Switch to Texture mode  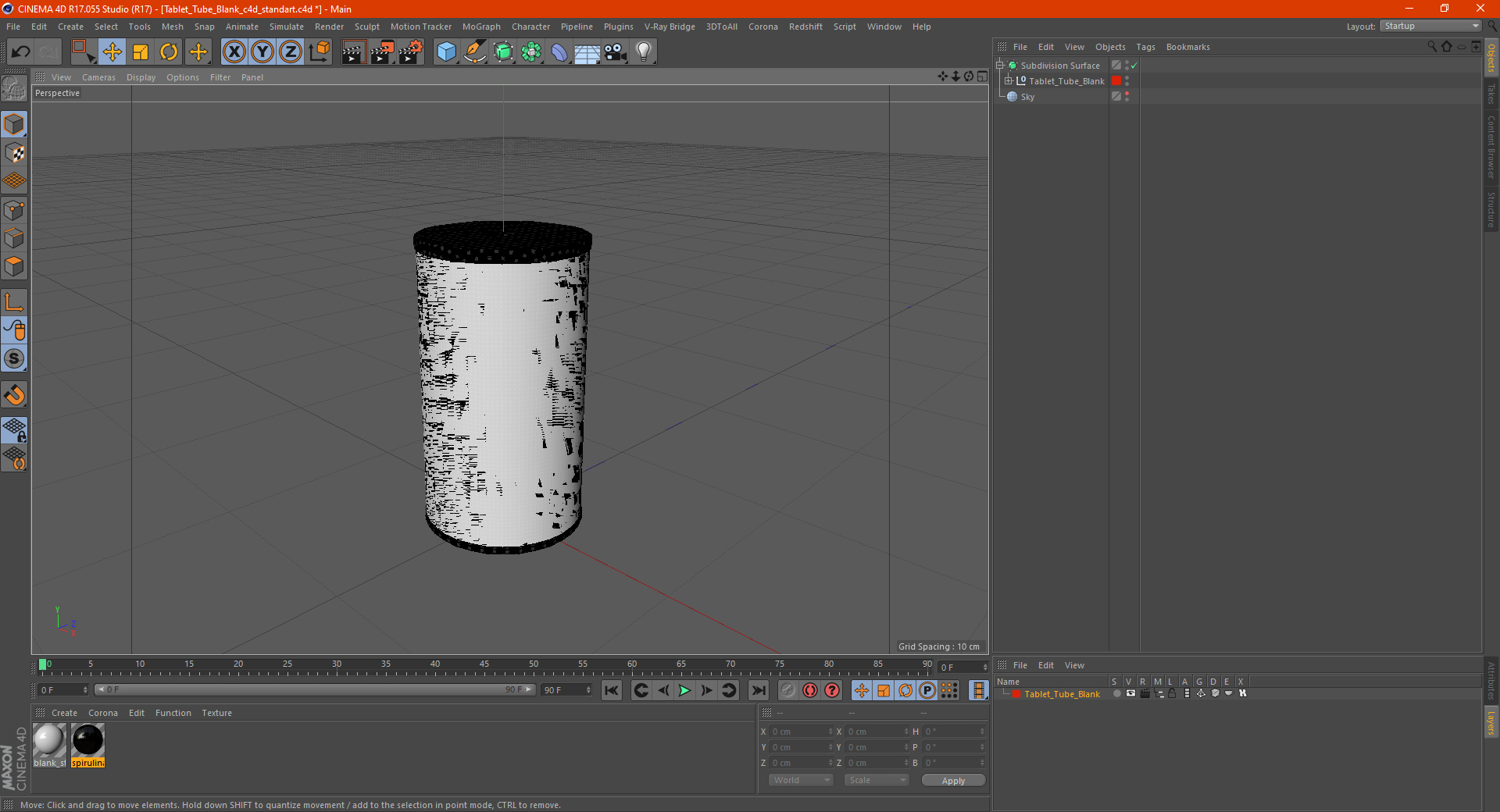point(14,153)
